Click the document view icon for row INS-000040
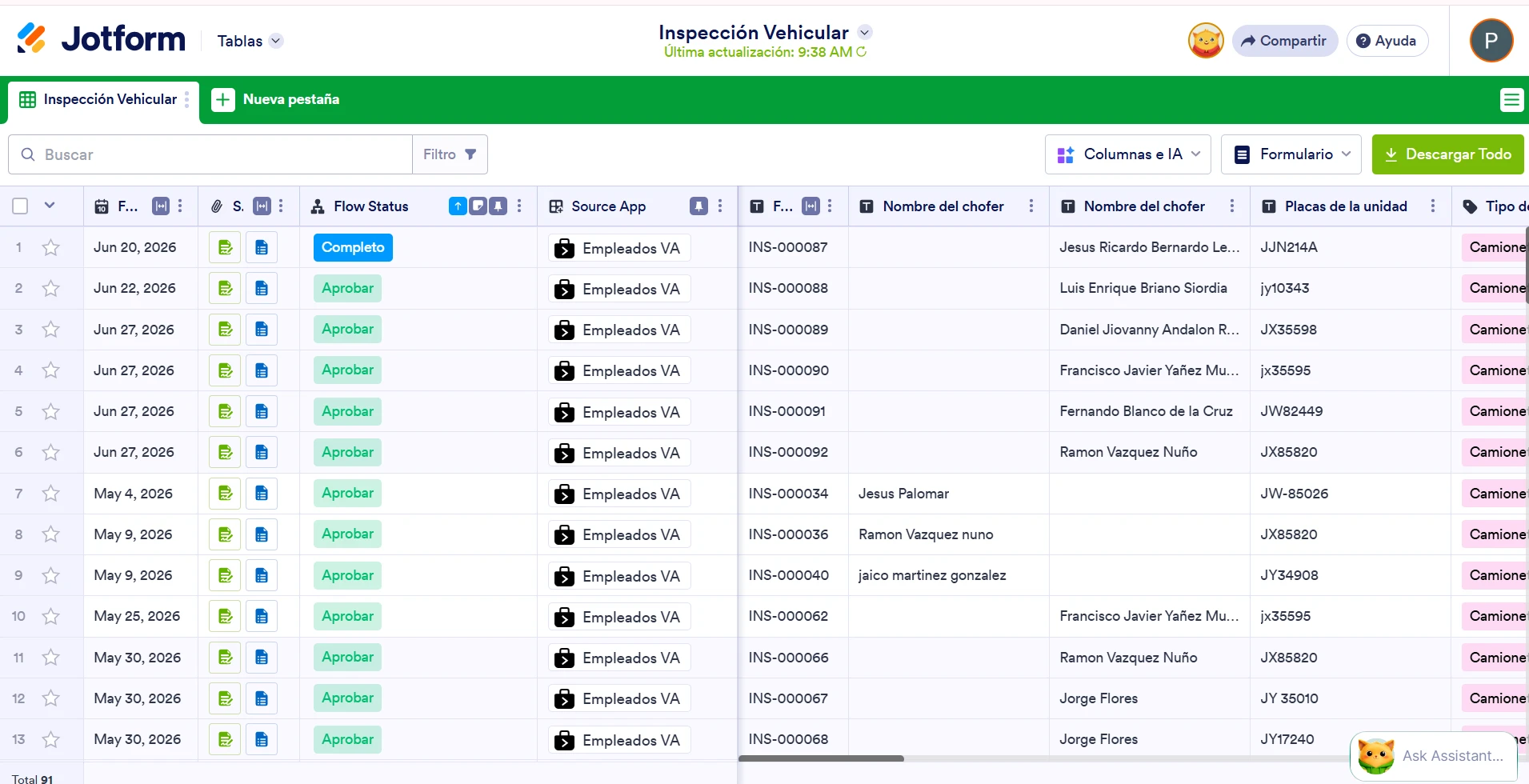 click(262, 576)
